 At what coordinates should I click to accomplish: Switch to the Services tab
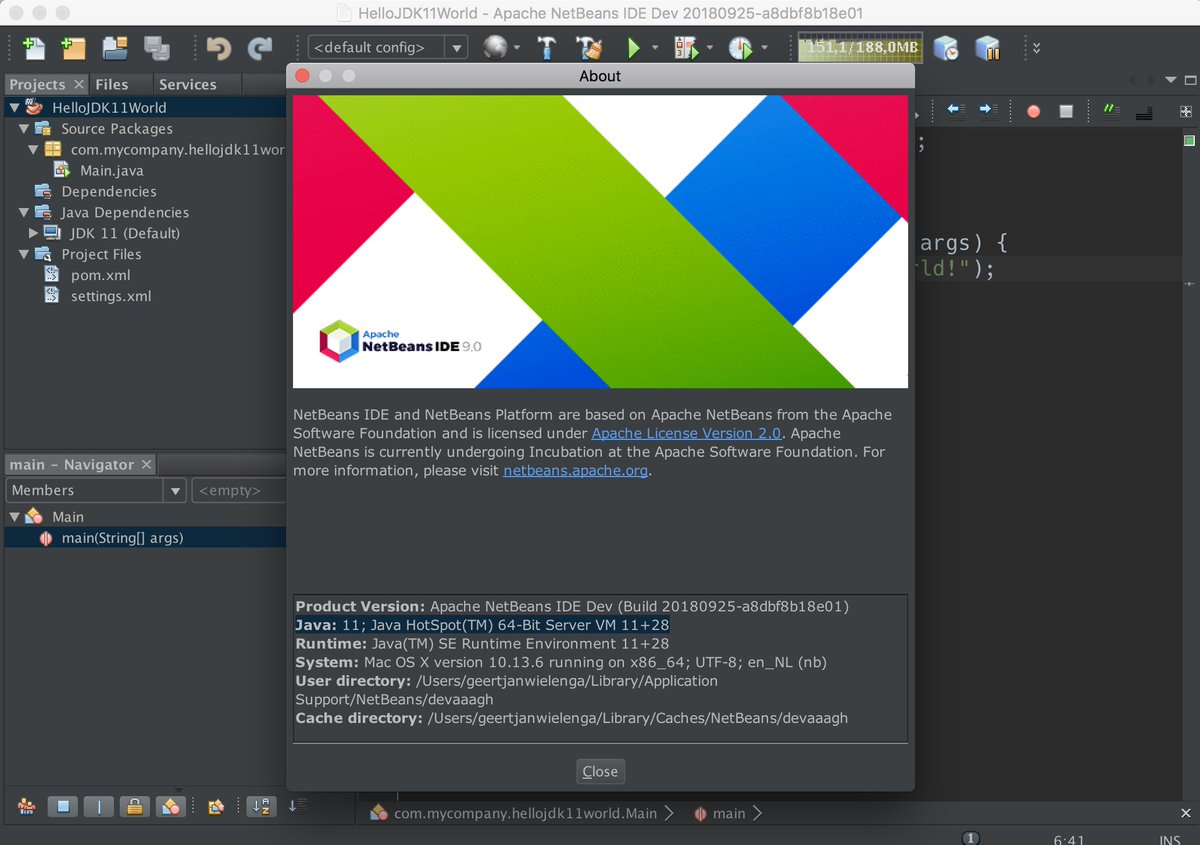[187, 85]
